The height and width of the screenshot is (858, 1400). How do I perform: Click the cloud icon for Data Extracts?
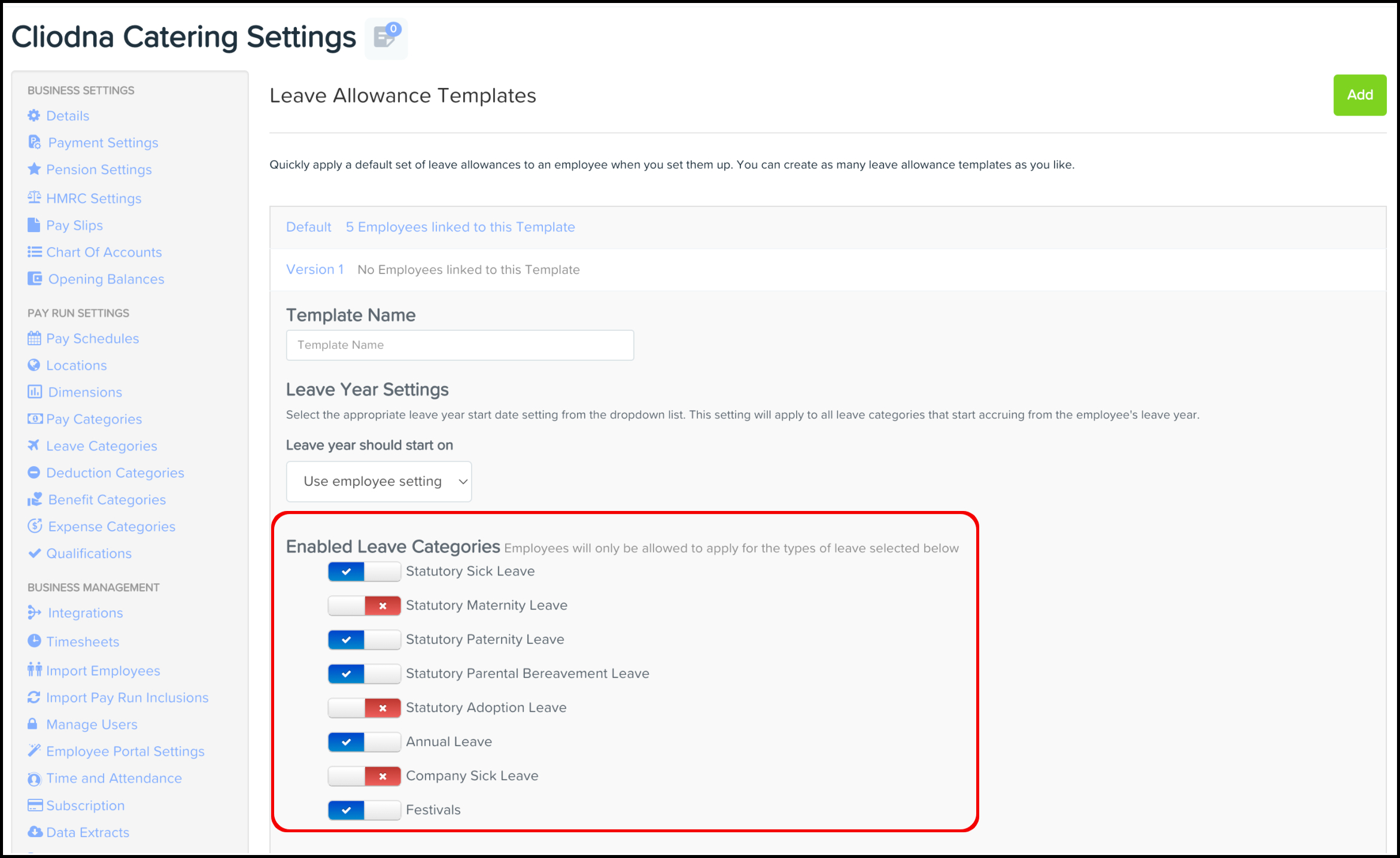[35, 832]
